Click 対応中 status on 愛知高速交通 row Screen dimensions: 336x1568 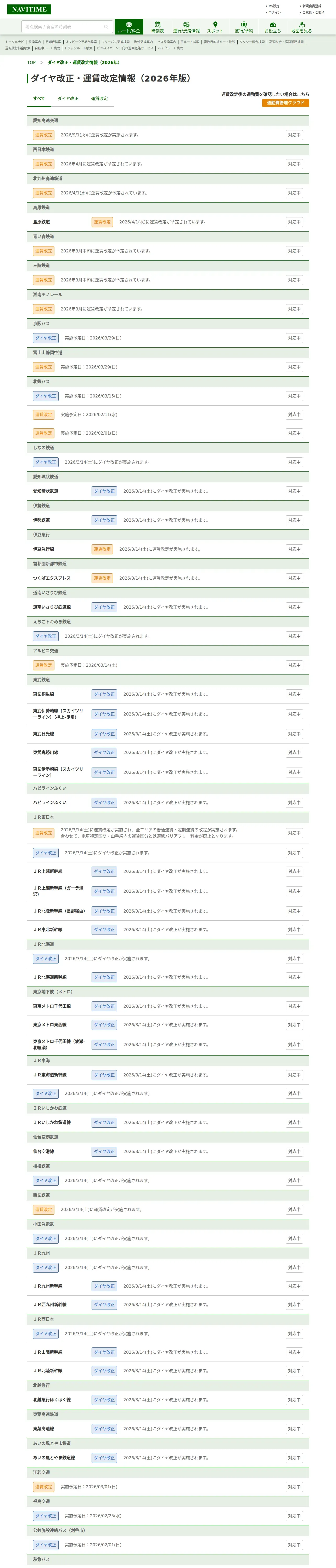click(294, 135)
